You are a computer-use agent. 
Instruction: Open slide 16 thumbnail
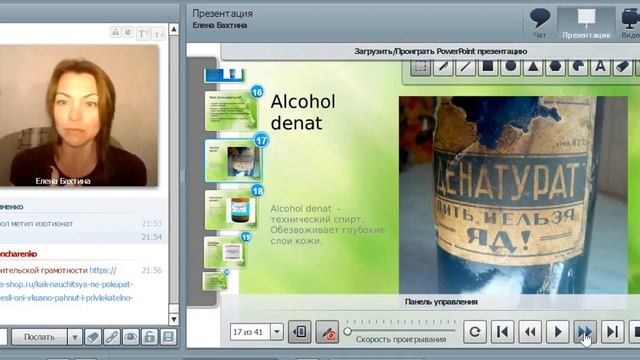click(x=231, y=111)
